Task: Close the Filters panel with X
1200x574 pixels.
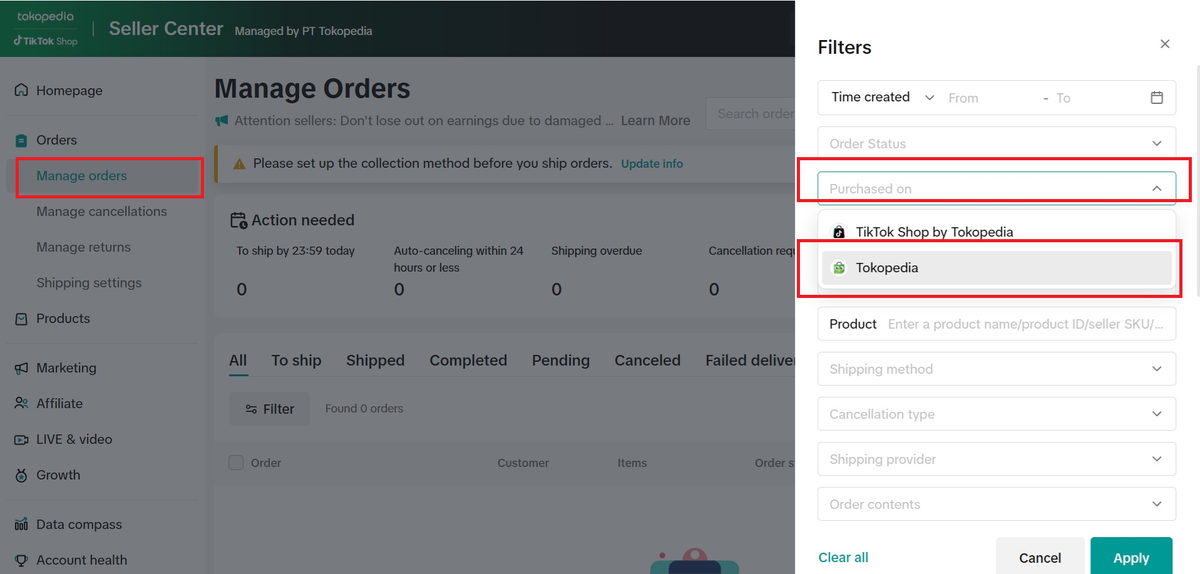Action: pos(1164,44)
